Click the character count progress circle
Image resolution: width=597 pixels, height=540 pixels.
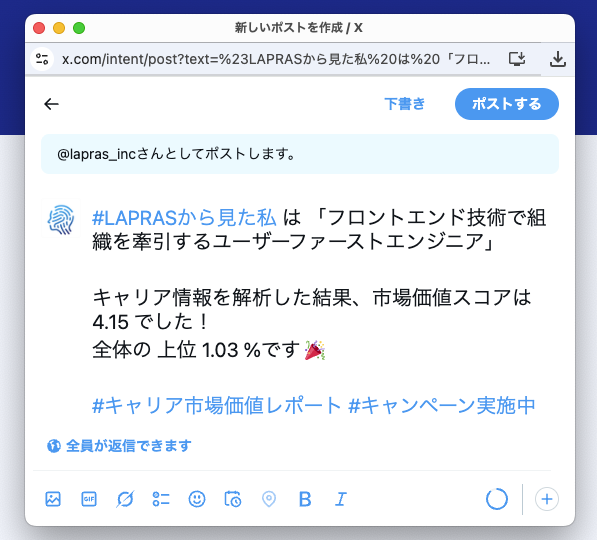pos(497,499)
